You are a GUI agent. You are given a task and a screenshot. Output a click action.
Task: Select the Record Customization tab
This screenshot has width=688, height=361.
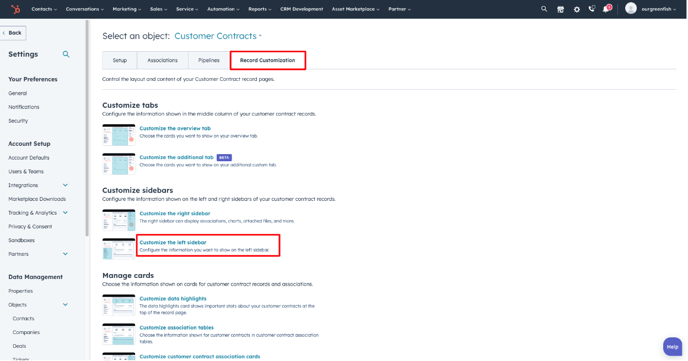click(268, 61)
